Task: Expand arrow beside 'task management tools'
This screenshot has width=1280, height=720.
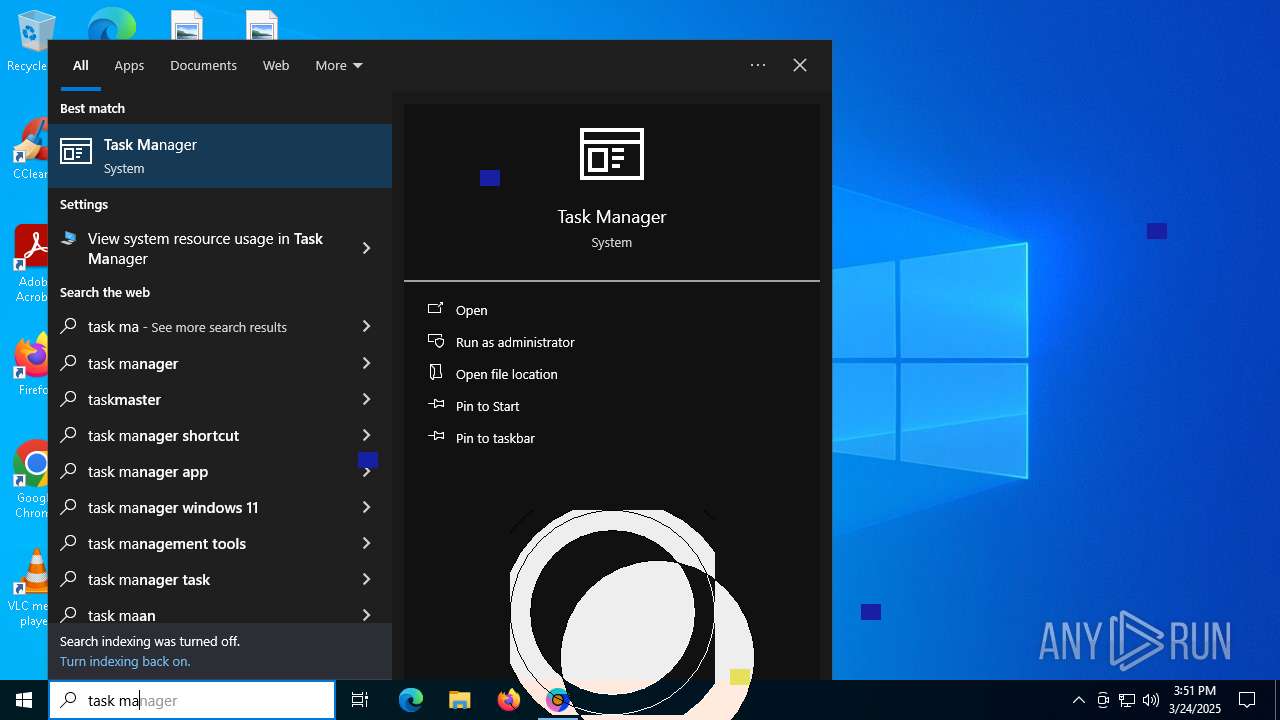Action: pos(366,543)
